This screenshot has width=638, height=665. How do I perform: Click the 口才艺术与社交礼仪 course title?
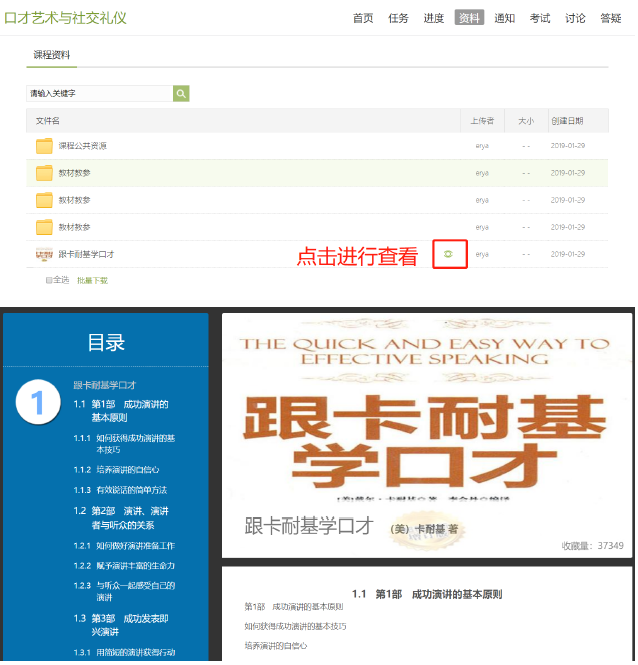tap(65, 18)
